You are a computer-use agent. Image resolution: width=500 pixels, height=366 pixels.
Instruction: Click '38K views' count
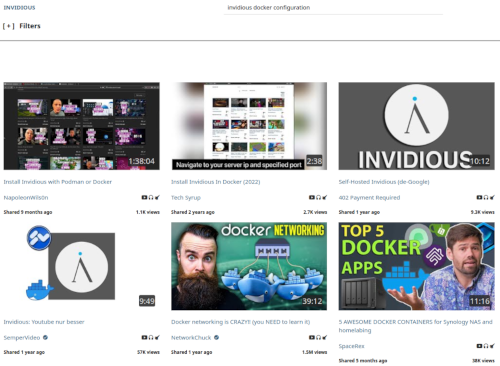click(x=483, y=361)
